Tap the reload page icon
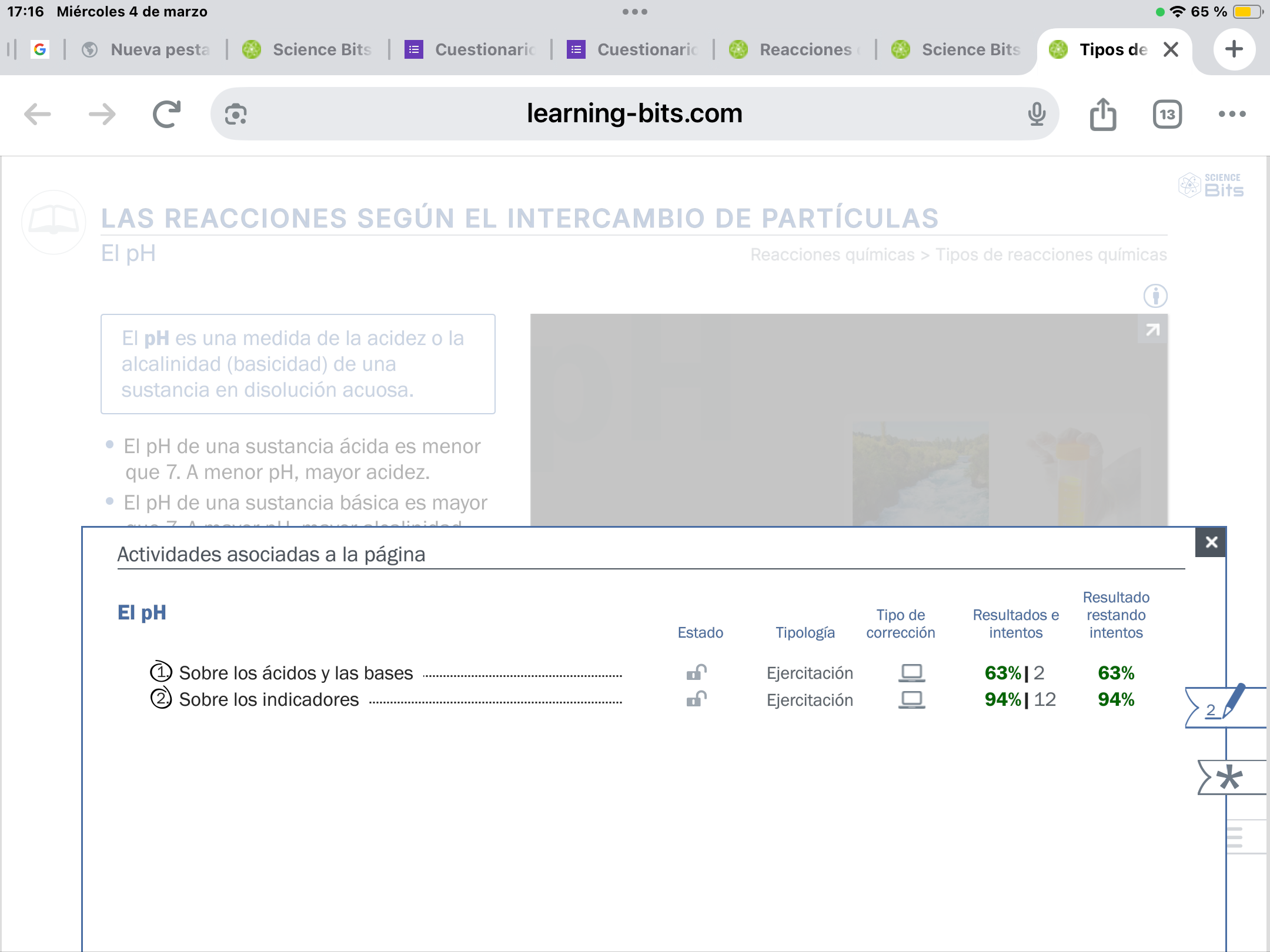This screenshot has height=952, width=1270. coord(166,114)
